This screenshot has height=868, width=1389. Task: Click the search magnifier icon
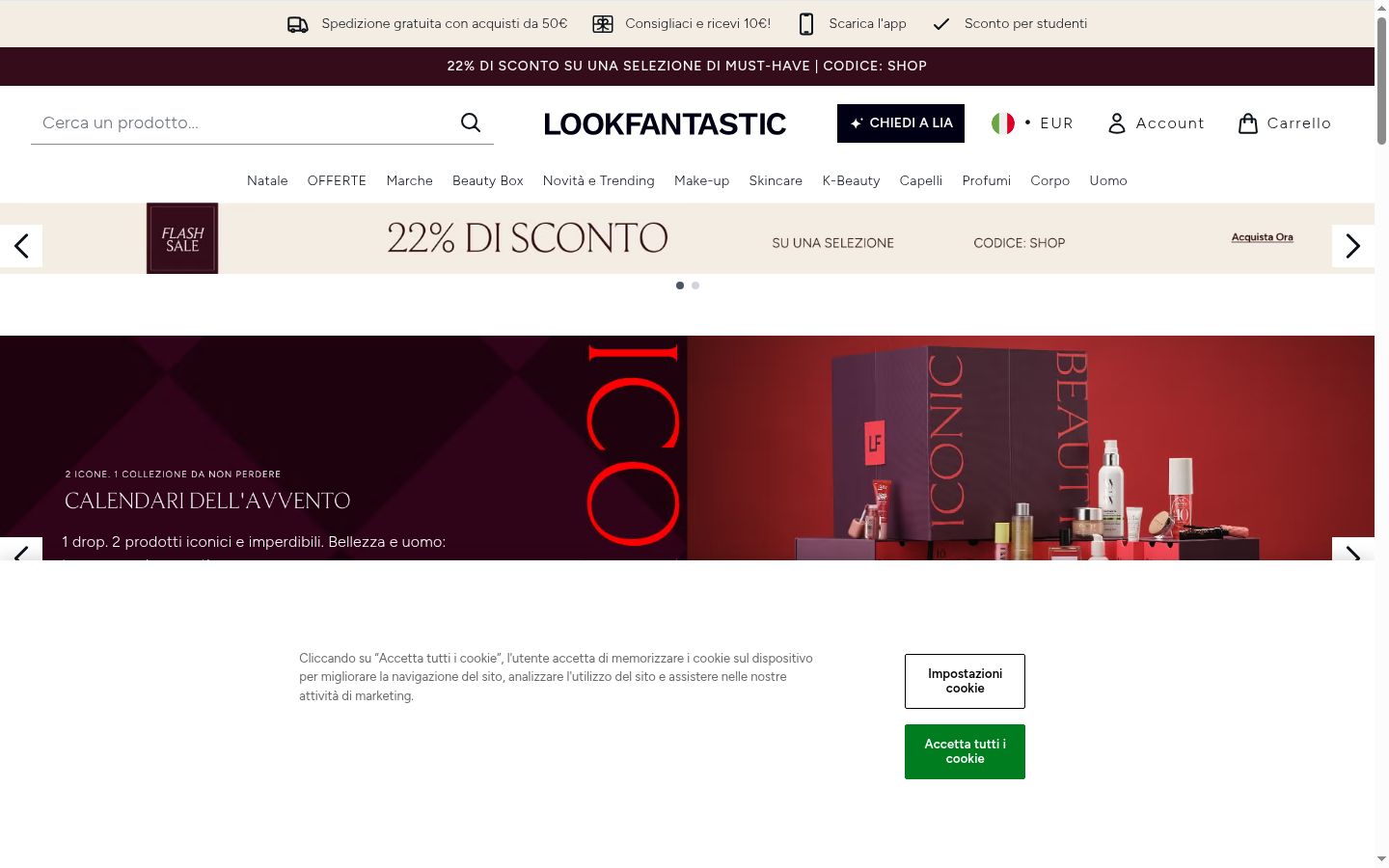[471, 122]
